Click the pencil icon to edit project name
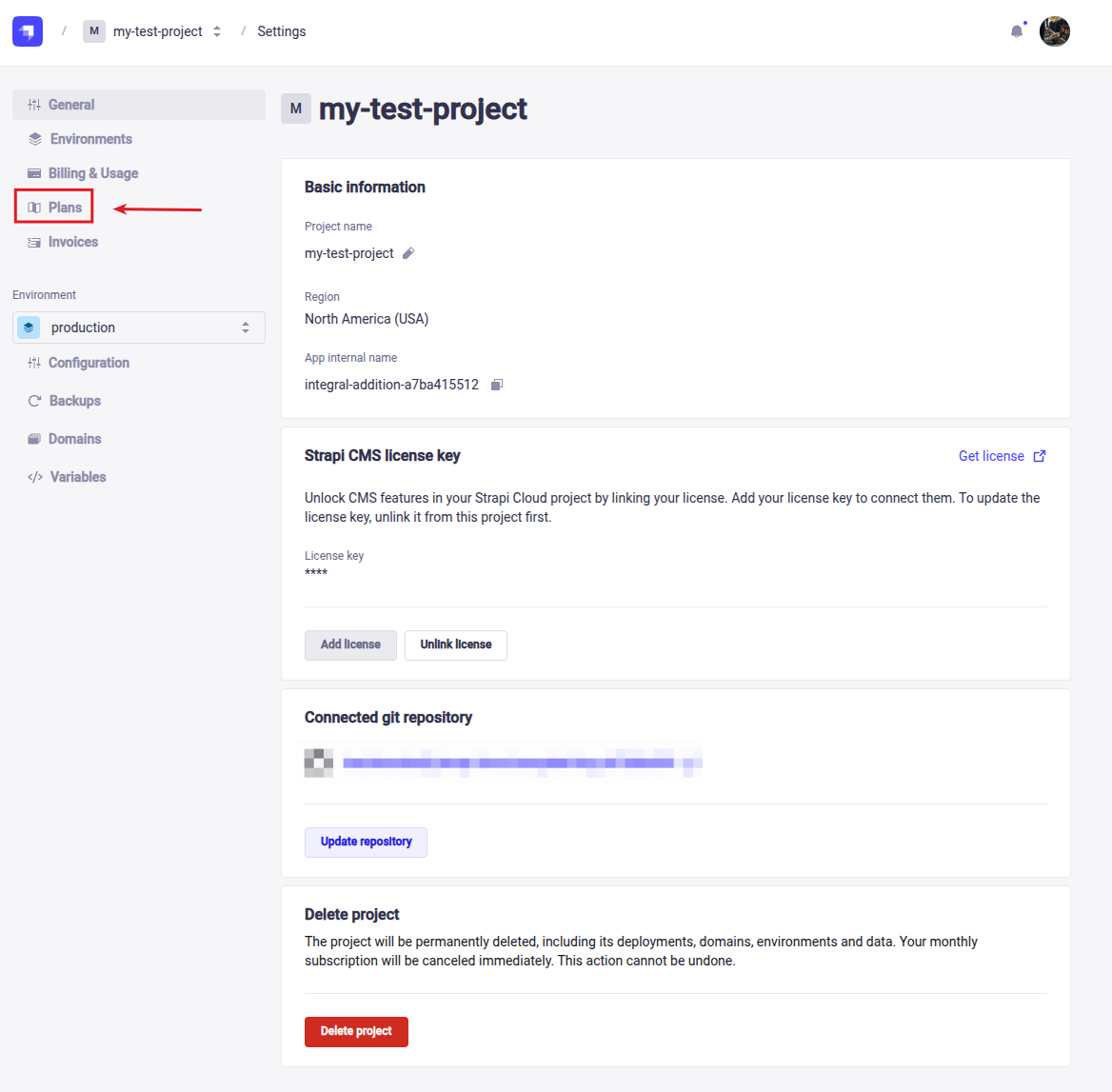 [x=408, y=253]
